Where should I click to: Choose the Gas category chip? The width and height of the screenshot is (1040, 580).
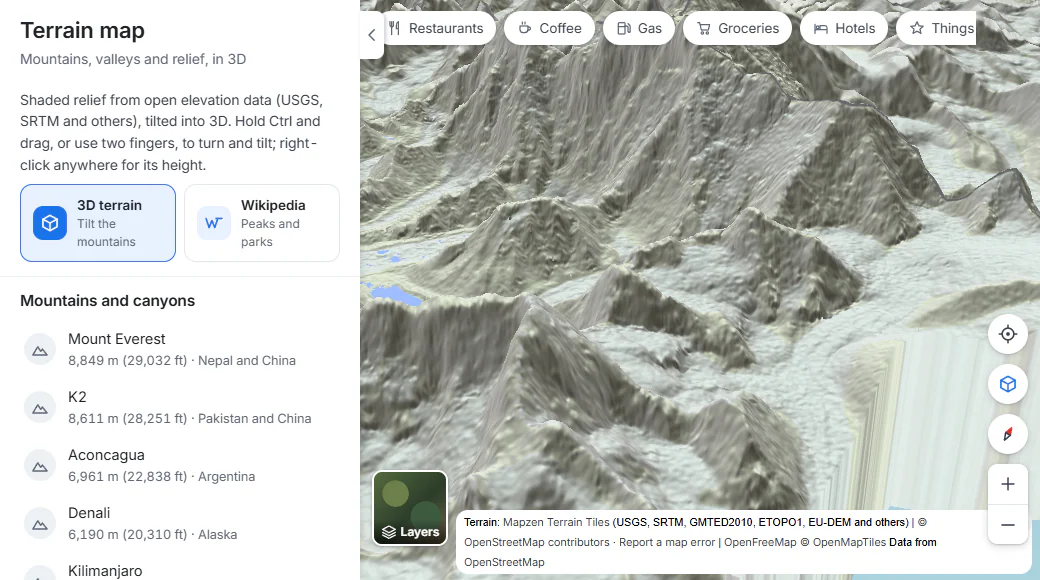639,29
